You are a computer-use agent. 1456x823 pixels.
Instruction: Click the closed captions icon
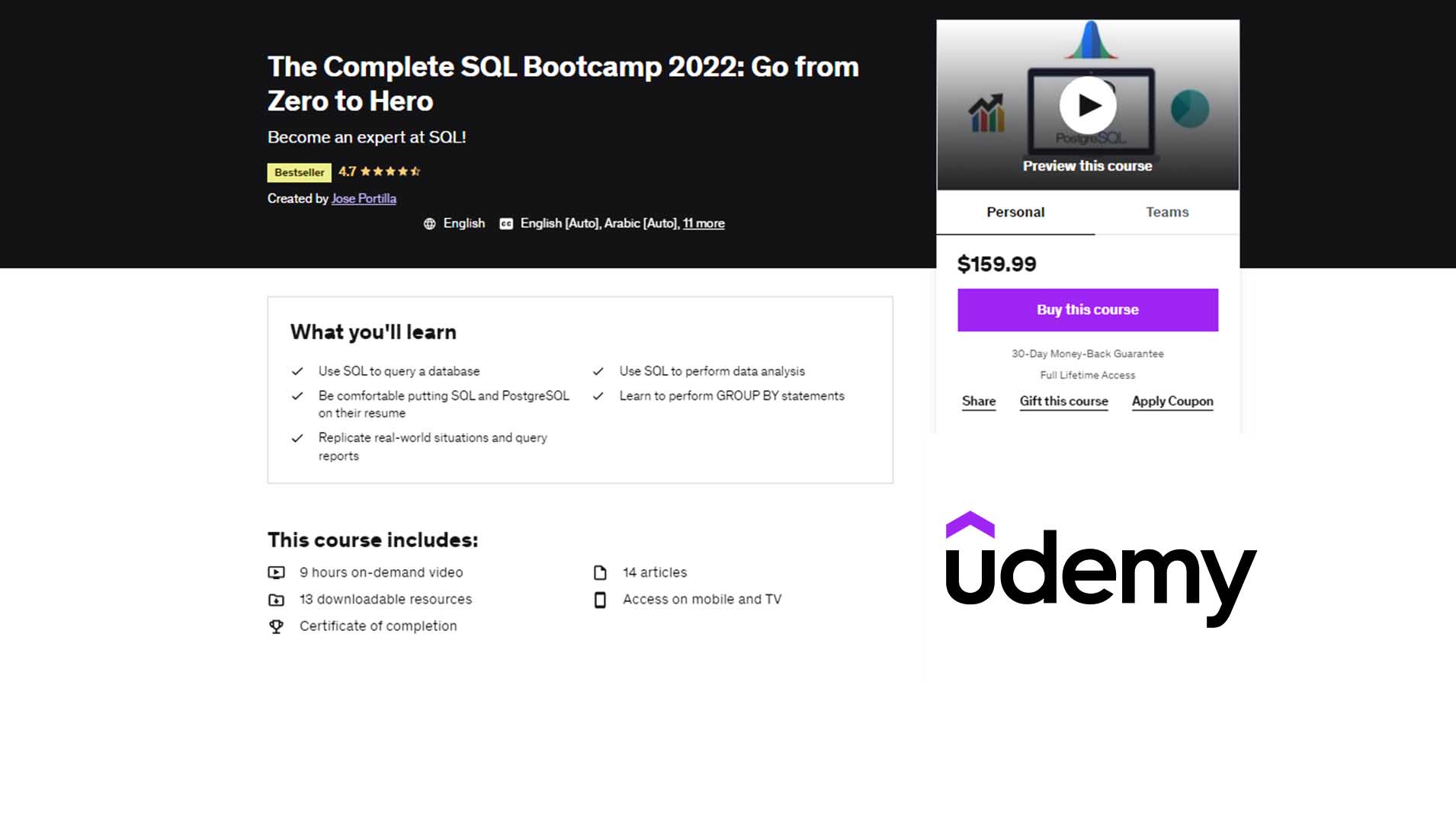(505, 223)
